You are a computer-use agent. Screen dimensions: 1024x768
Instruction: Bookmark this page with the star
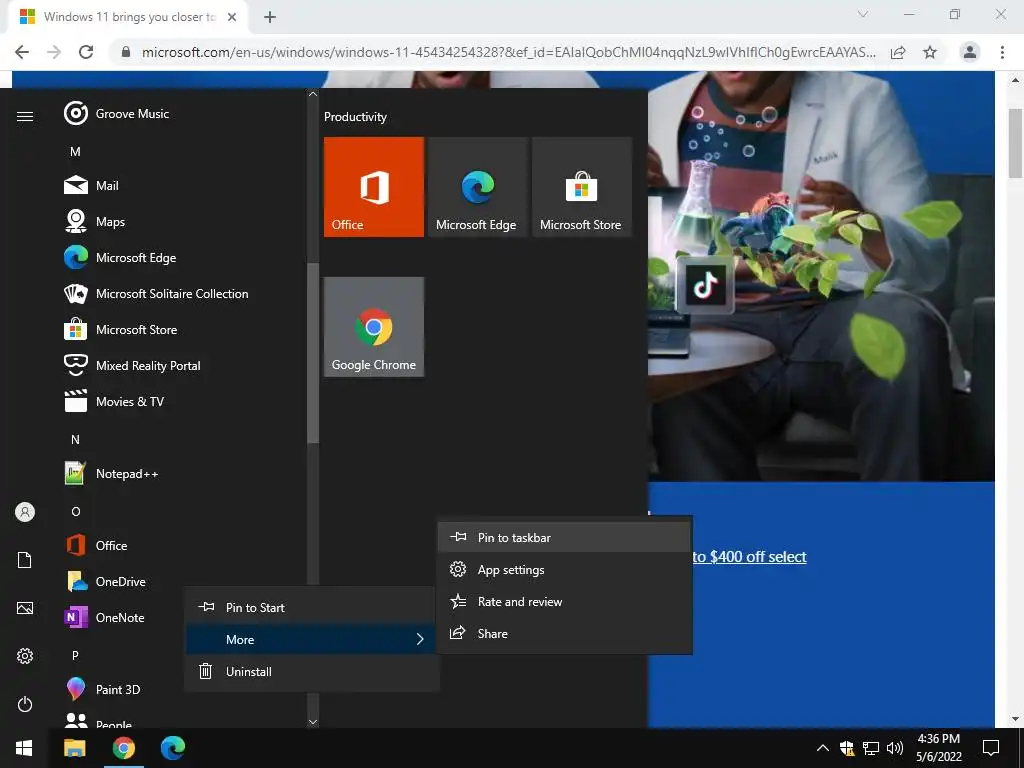(x=930, y=52)
